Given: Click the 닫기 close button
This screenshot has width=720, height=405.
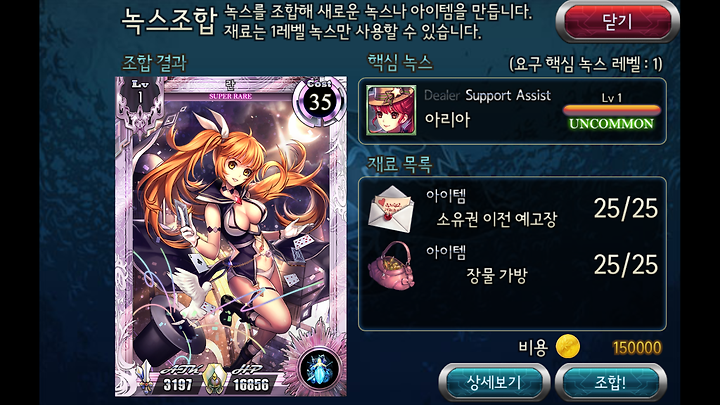Looking at the screenshot, I should click(617, 22).
